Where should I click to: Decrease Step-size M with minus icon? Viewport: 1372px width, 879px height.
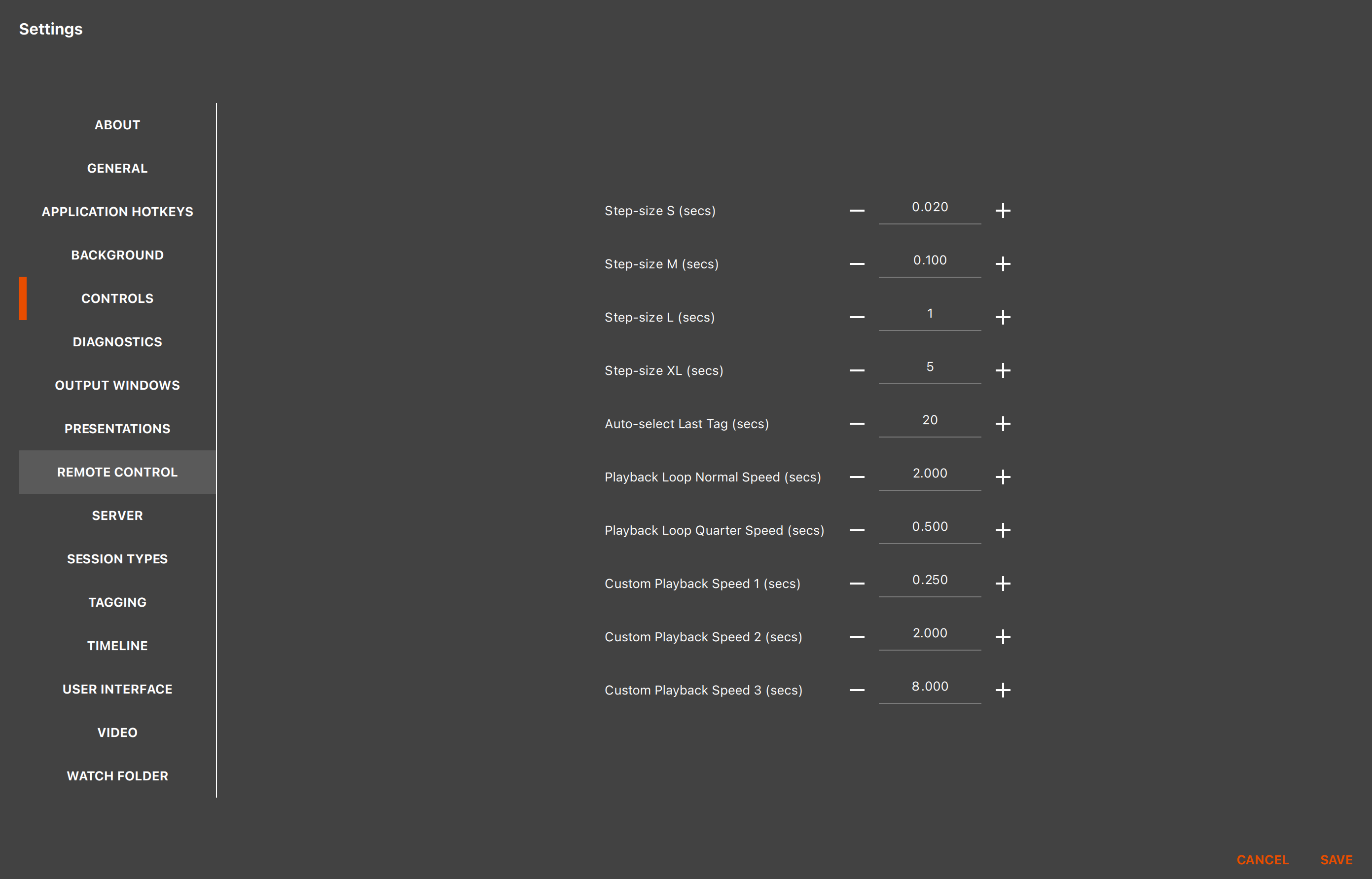[x=857, y=264]
